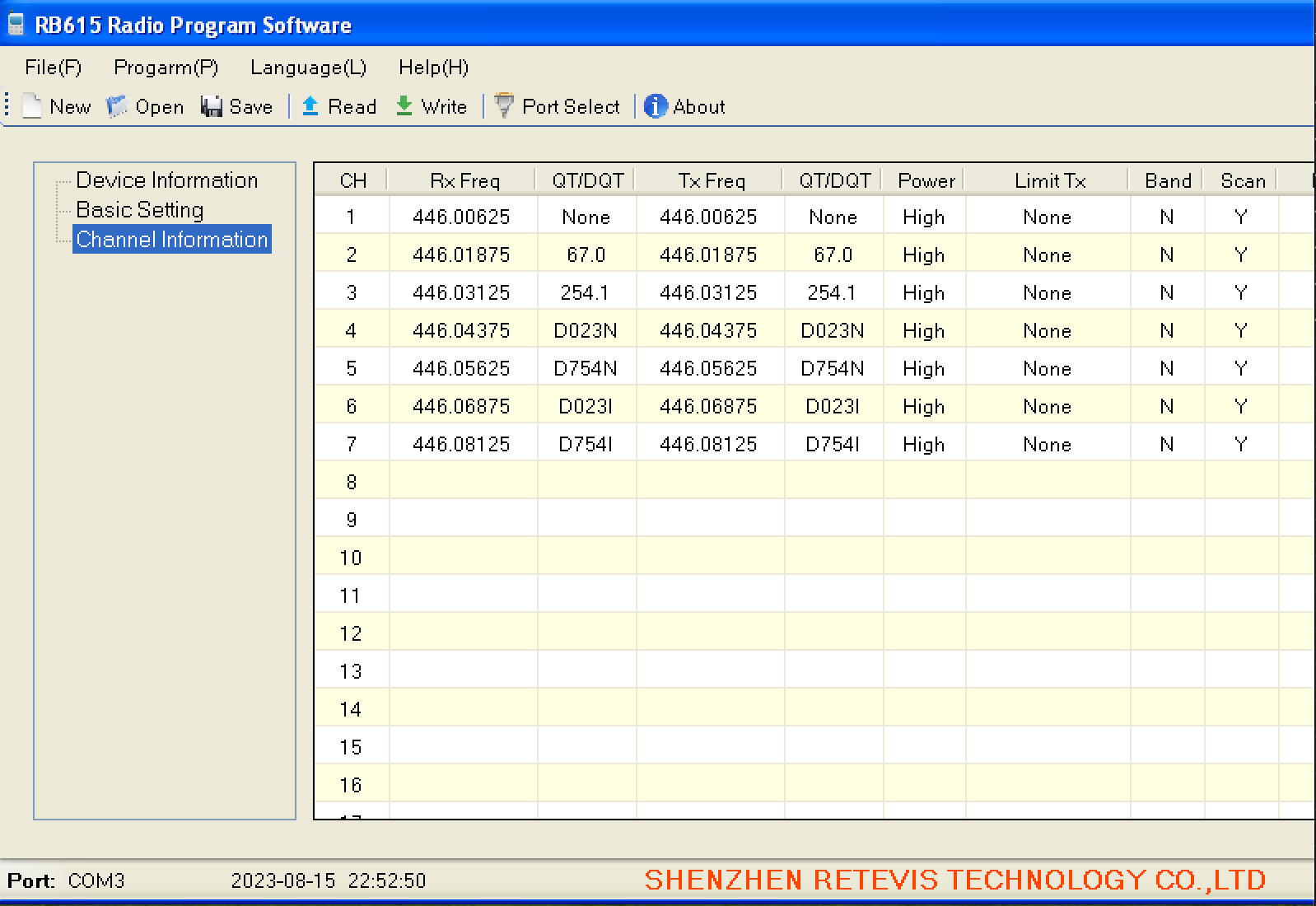Select Channel Information in the tree
This screenshot has height=906, width=1316.
pos(172,240)
